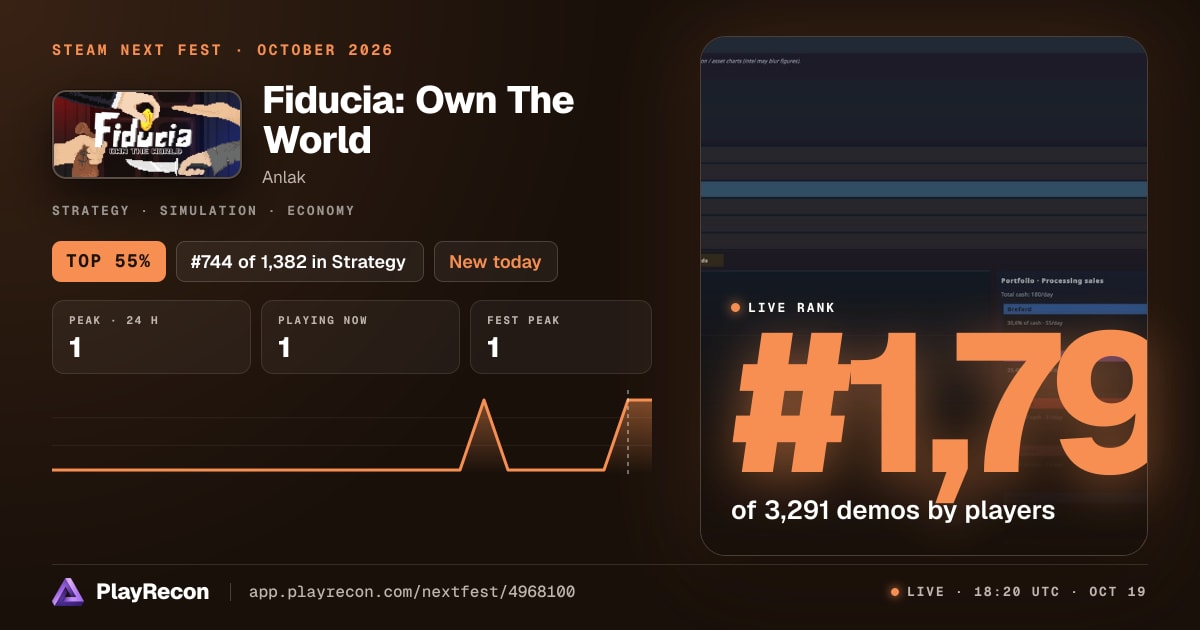The image size is (1200, 630).
Task: Click the STRATEGY tag
Action: click(91, 211)
